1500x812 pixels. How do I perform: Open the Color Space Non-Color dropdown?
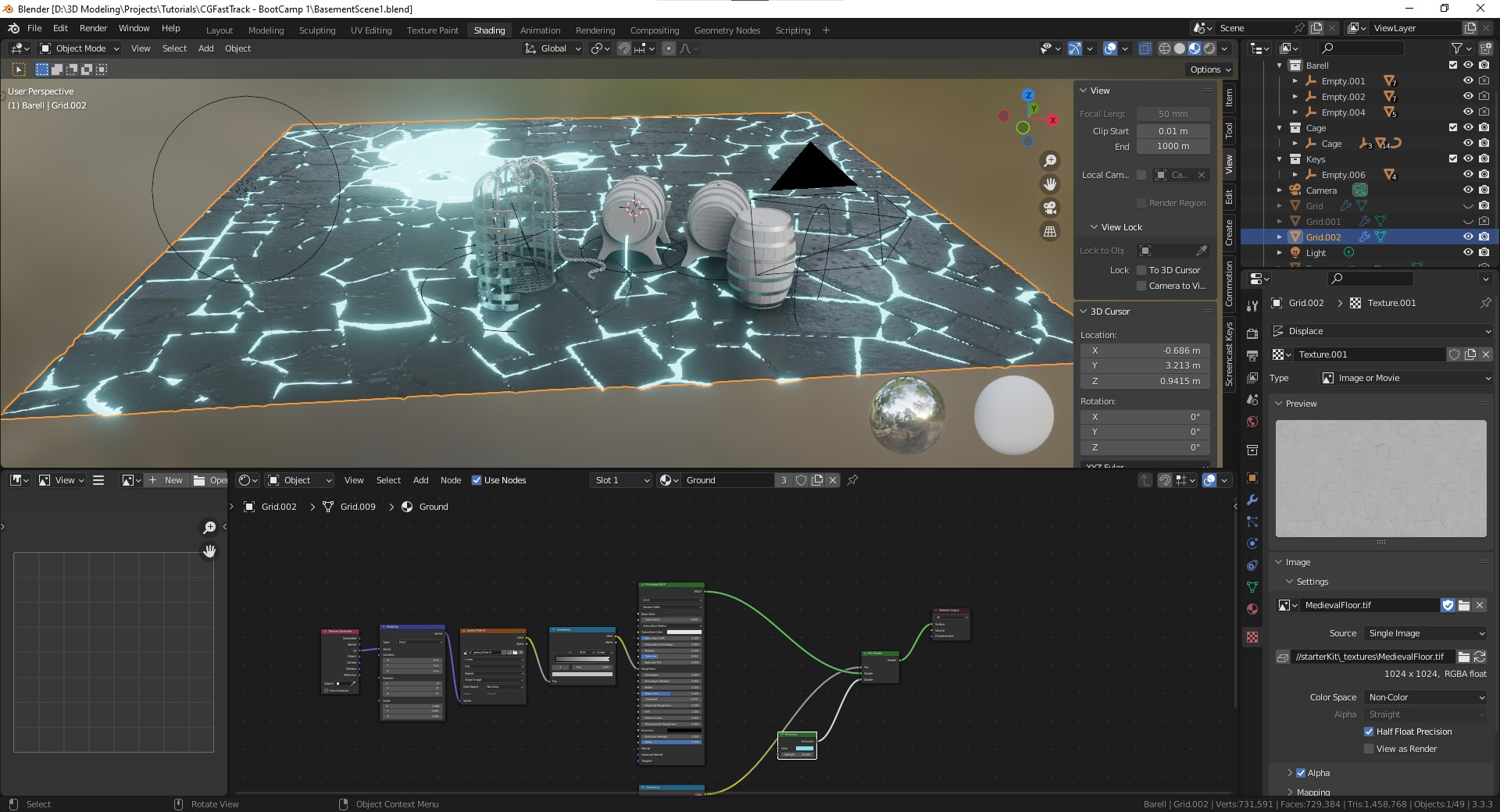coord(1425,697)
